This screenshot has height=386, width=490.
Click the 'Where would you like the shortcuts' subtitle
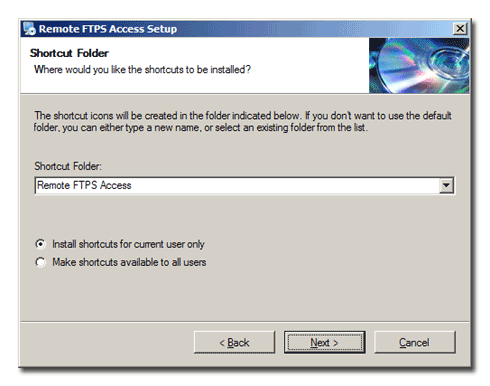142,70
